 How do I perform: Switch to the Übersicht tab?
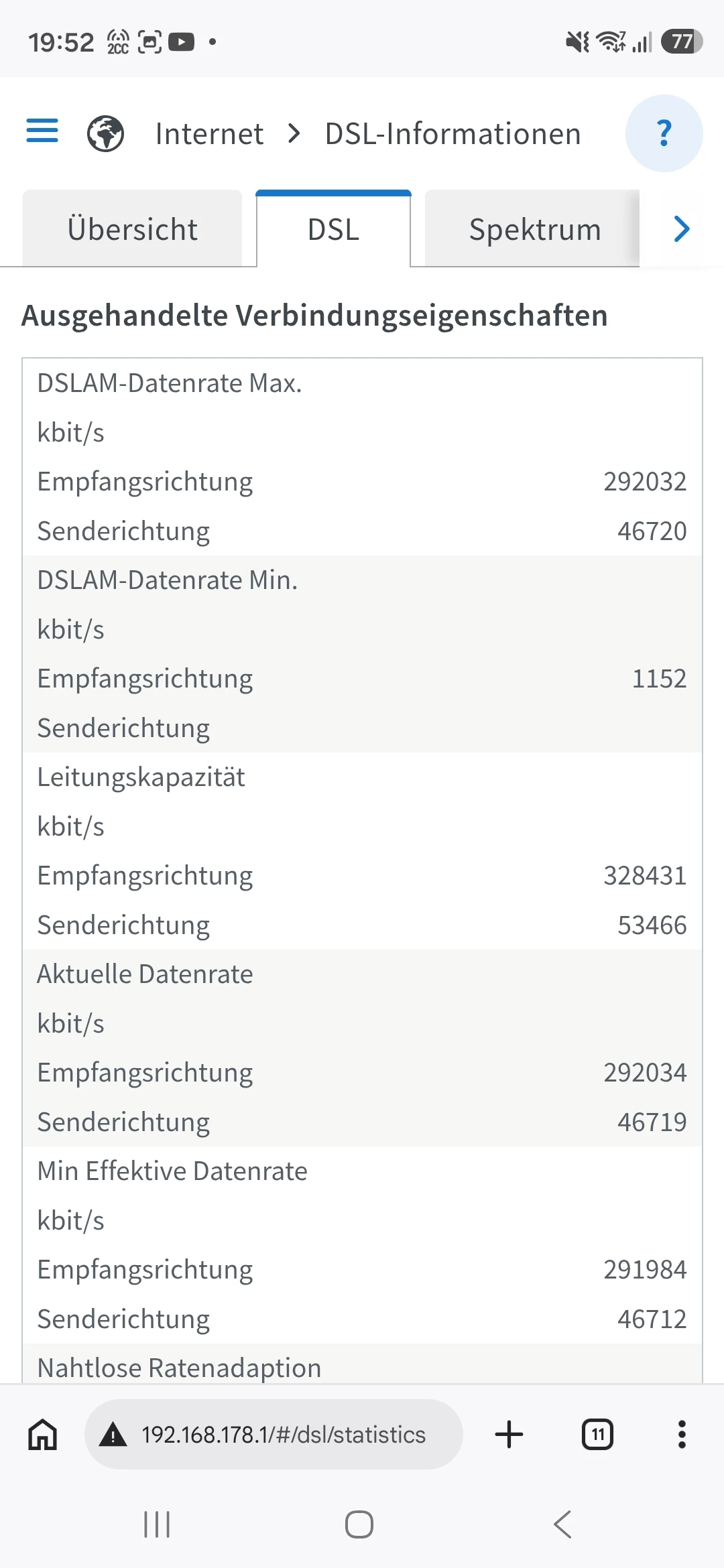[132, 229]
